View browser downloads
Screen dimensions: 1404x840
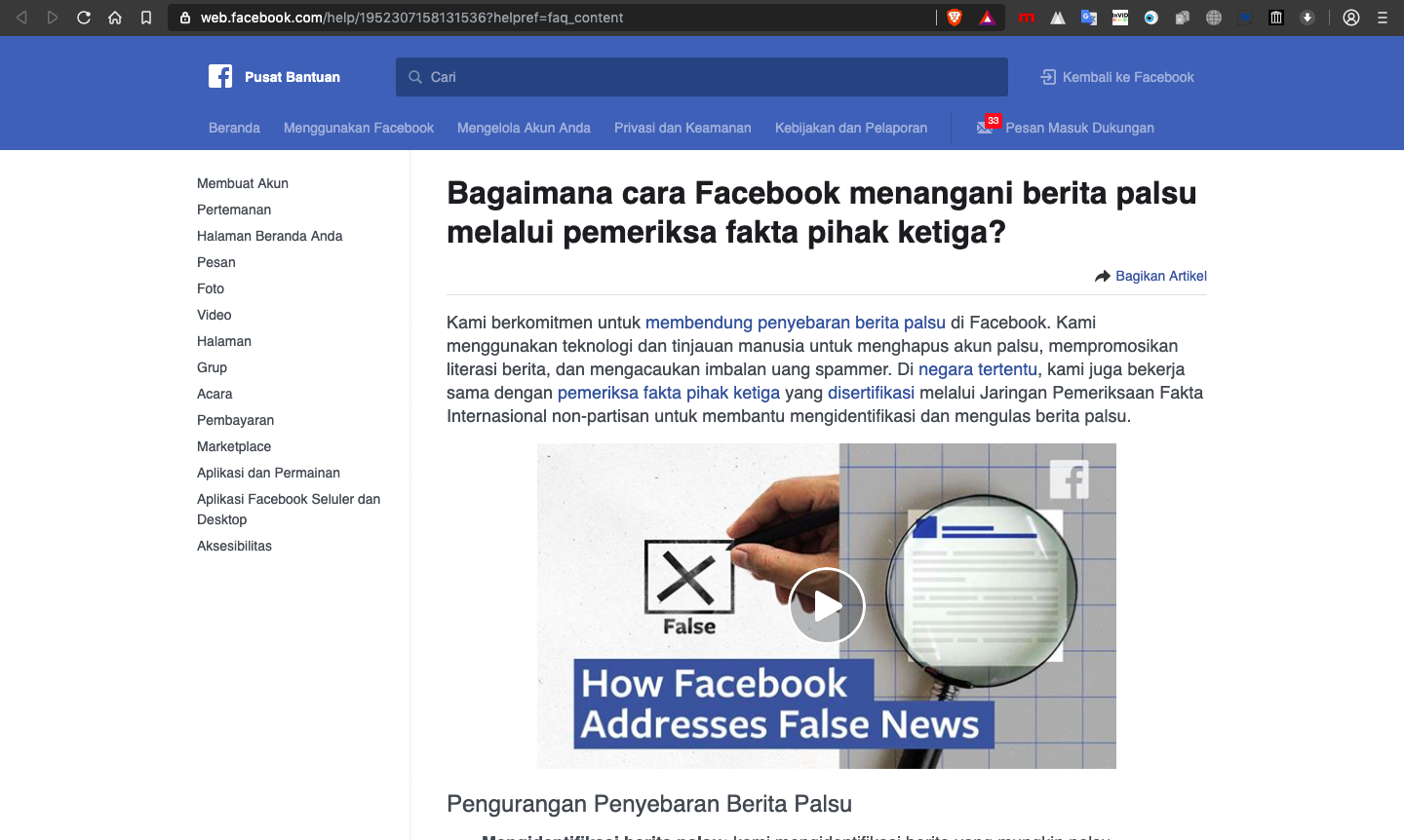[x=1306, y=17]
